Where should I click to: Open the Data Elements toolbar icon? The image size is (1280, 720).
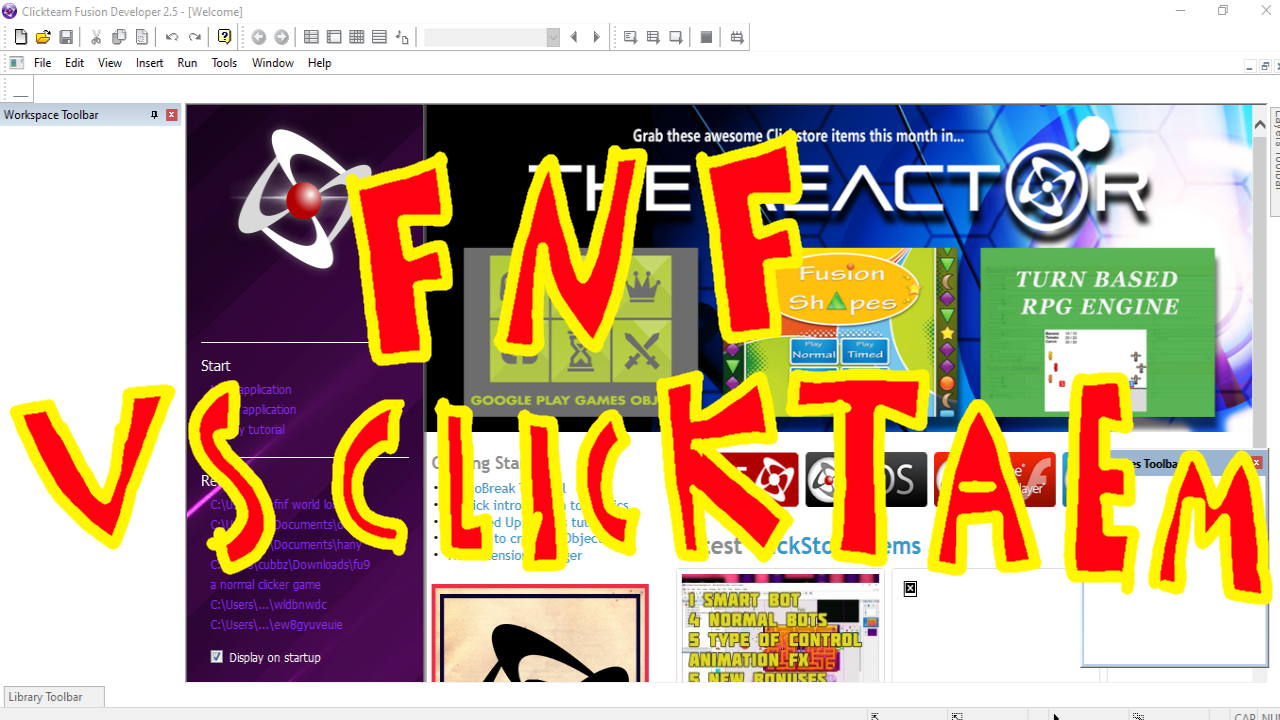pos(402,37)
